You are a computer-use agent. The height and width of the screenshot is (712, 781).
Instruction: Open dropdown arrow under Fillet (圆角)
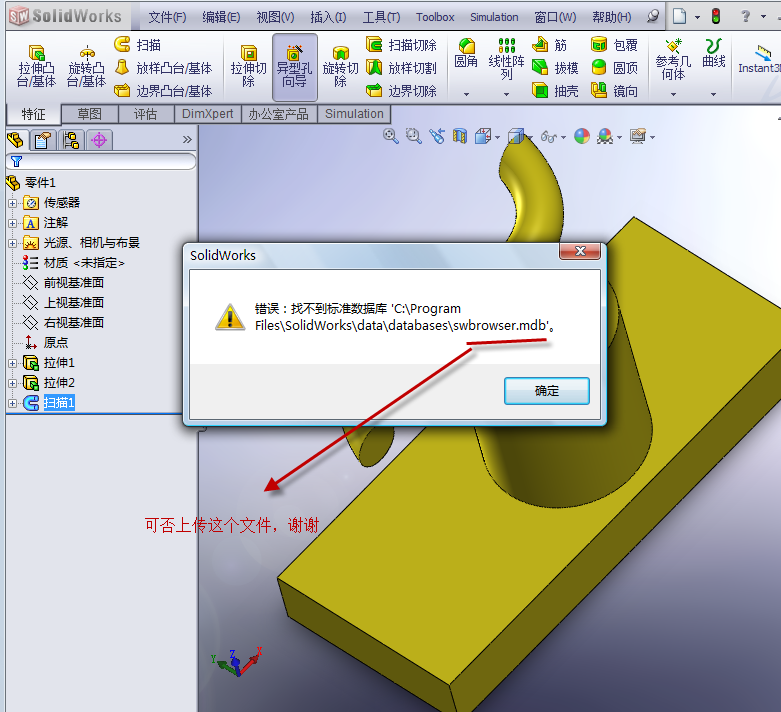click(466, 94)
